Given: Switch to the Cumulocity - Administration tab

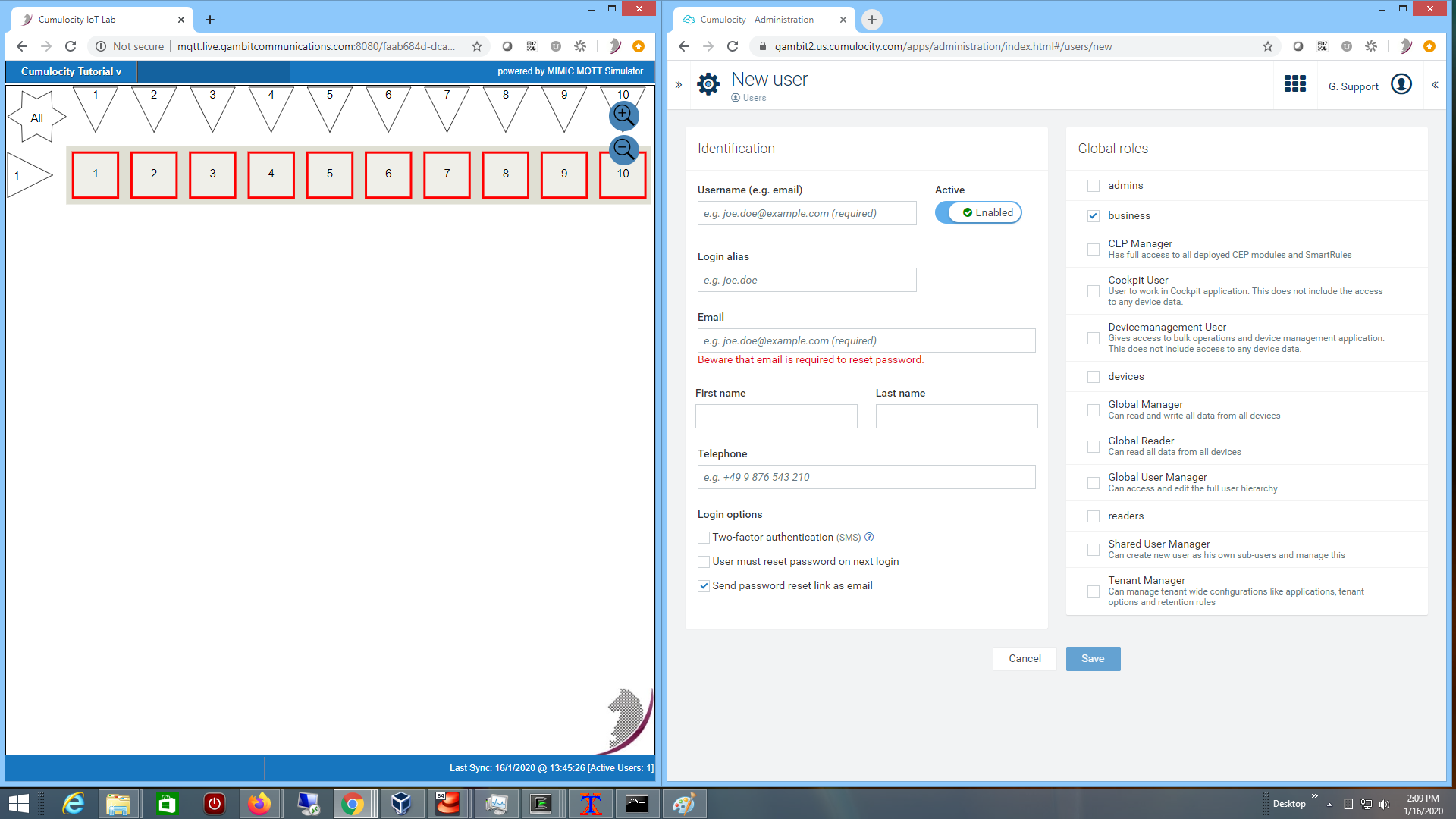Looking at the screenshot, I should pos(764,20).
